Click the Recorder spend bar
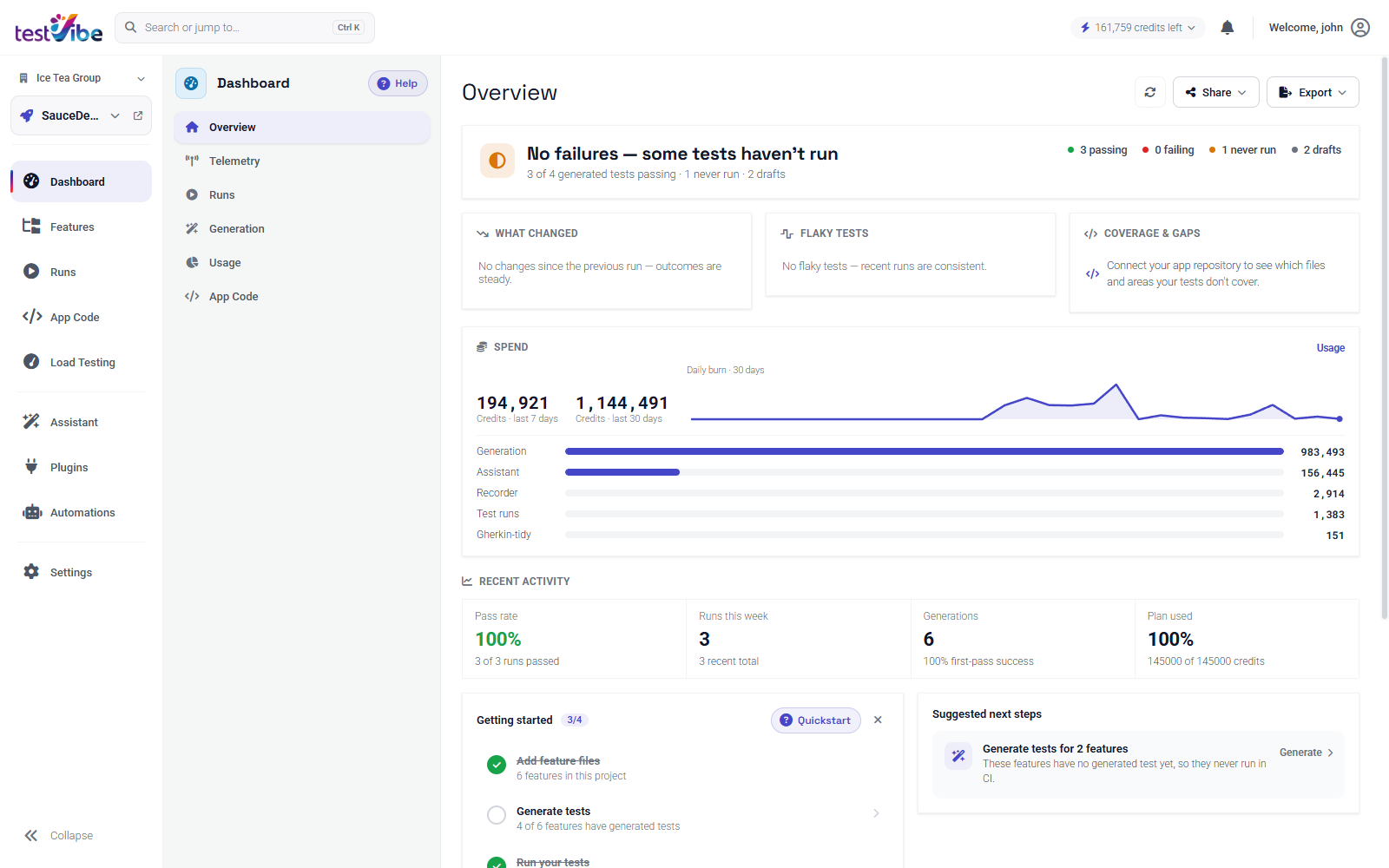 point(924,493)
